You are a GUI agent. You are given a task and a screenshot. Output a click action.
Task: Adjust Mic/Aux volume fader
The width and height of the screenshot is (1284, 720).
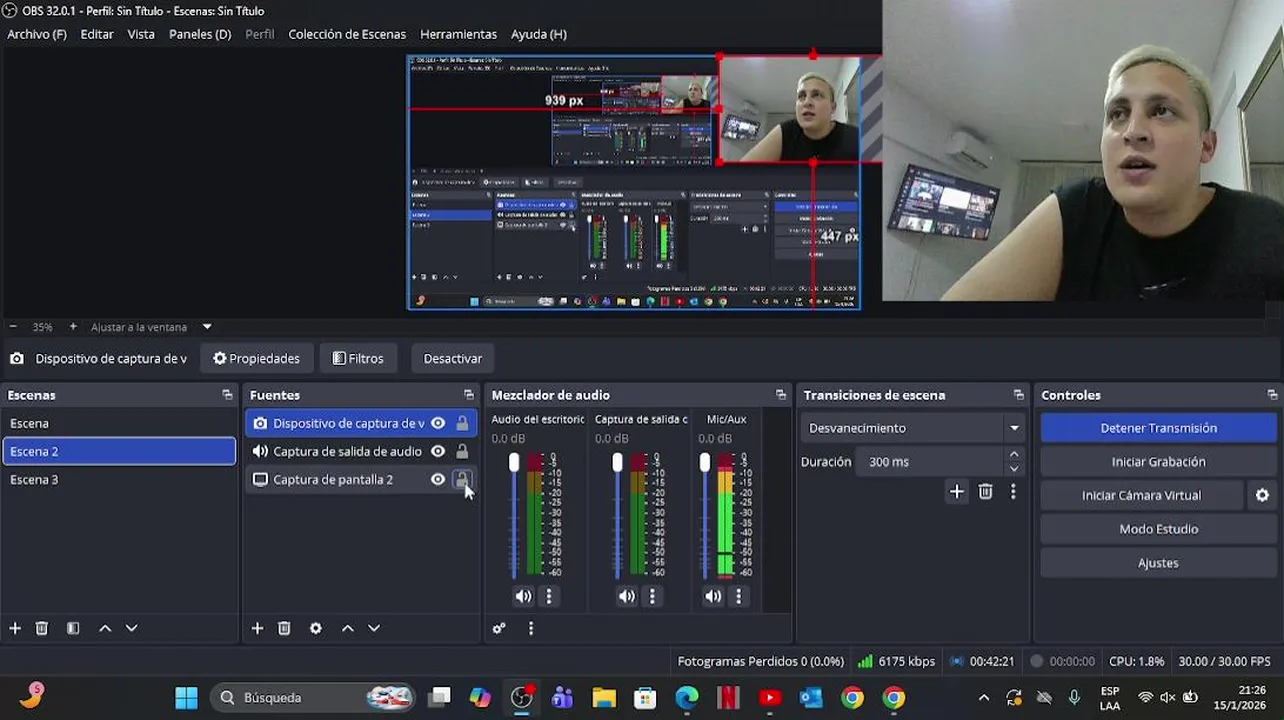tap(705, 463)
